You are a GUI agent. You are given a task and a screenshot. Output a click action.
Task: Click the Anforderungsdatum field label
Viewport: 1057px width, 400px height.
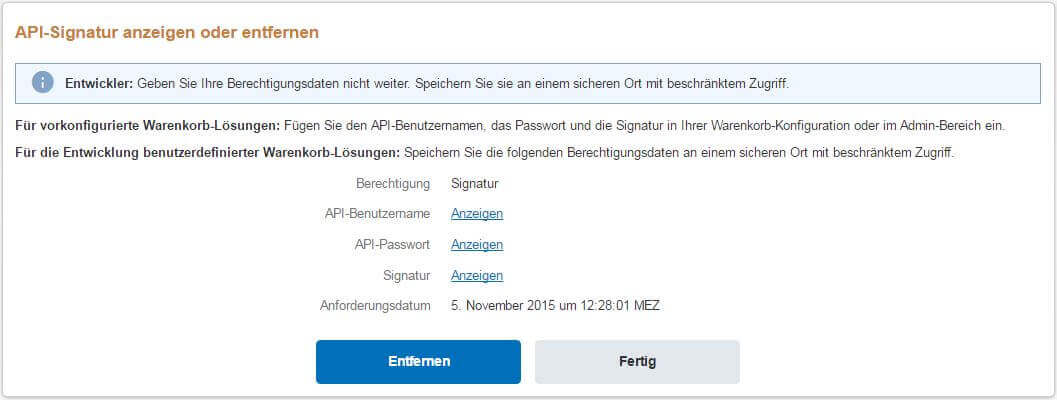point(375,306)
